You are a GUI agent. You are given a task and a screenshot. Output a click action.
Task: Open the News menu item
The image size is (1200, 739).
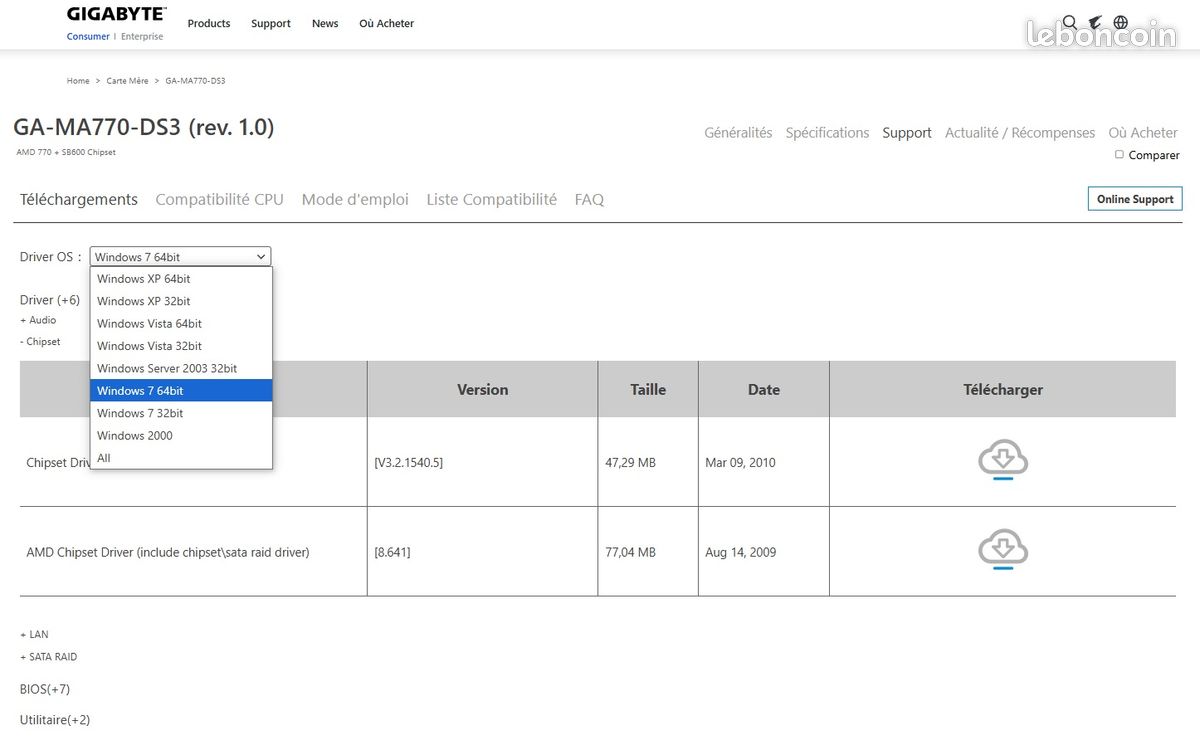325,23
